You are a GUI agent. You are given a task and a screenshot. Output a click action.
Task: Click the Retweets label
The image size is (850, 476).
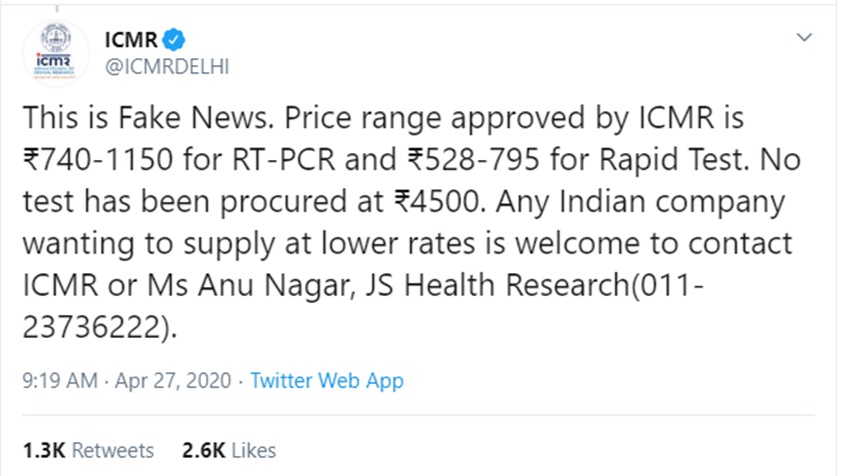click(113, 451)
